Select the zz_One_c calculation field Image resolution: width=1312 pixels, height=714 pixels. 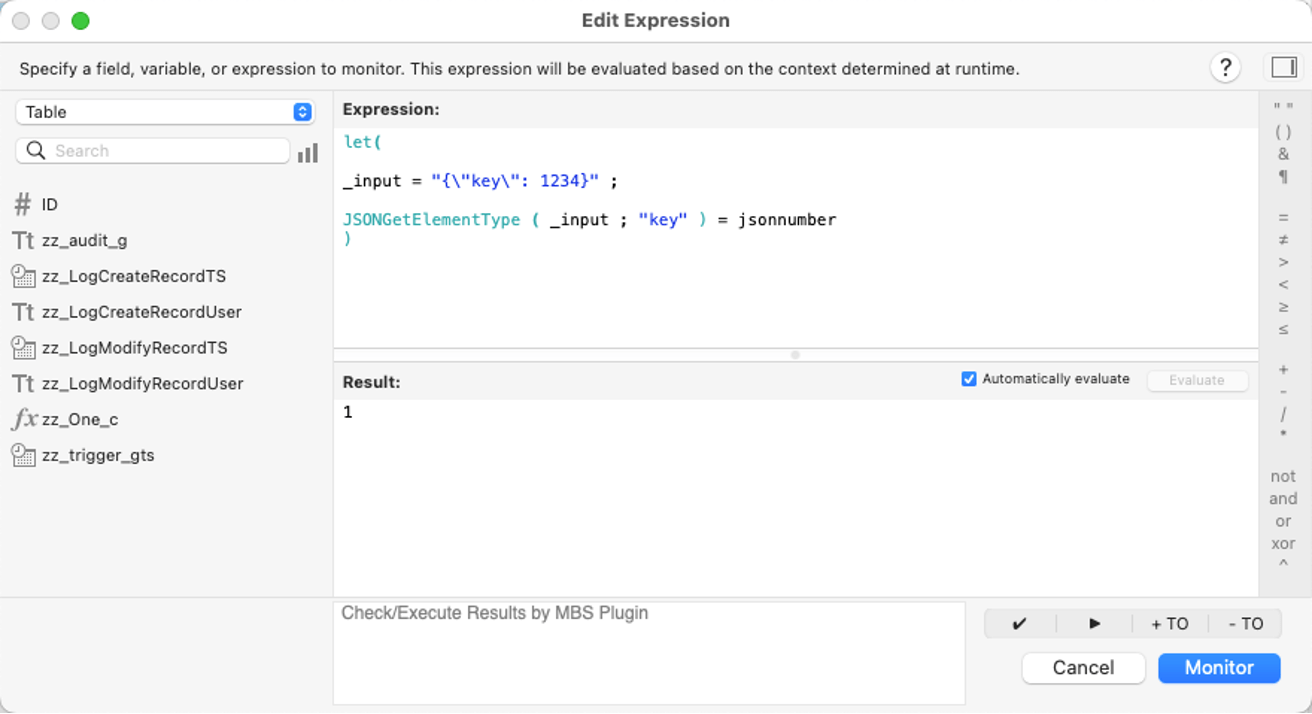coord(80,420)
